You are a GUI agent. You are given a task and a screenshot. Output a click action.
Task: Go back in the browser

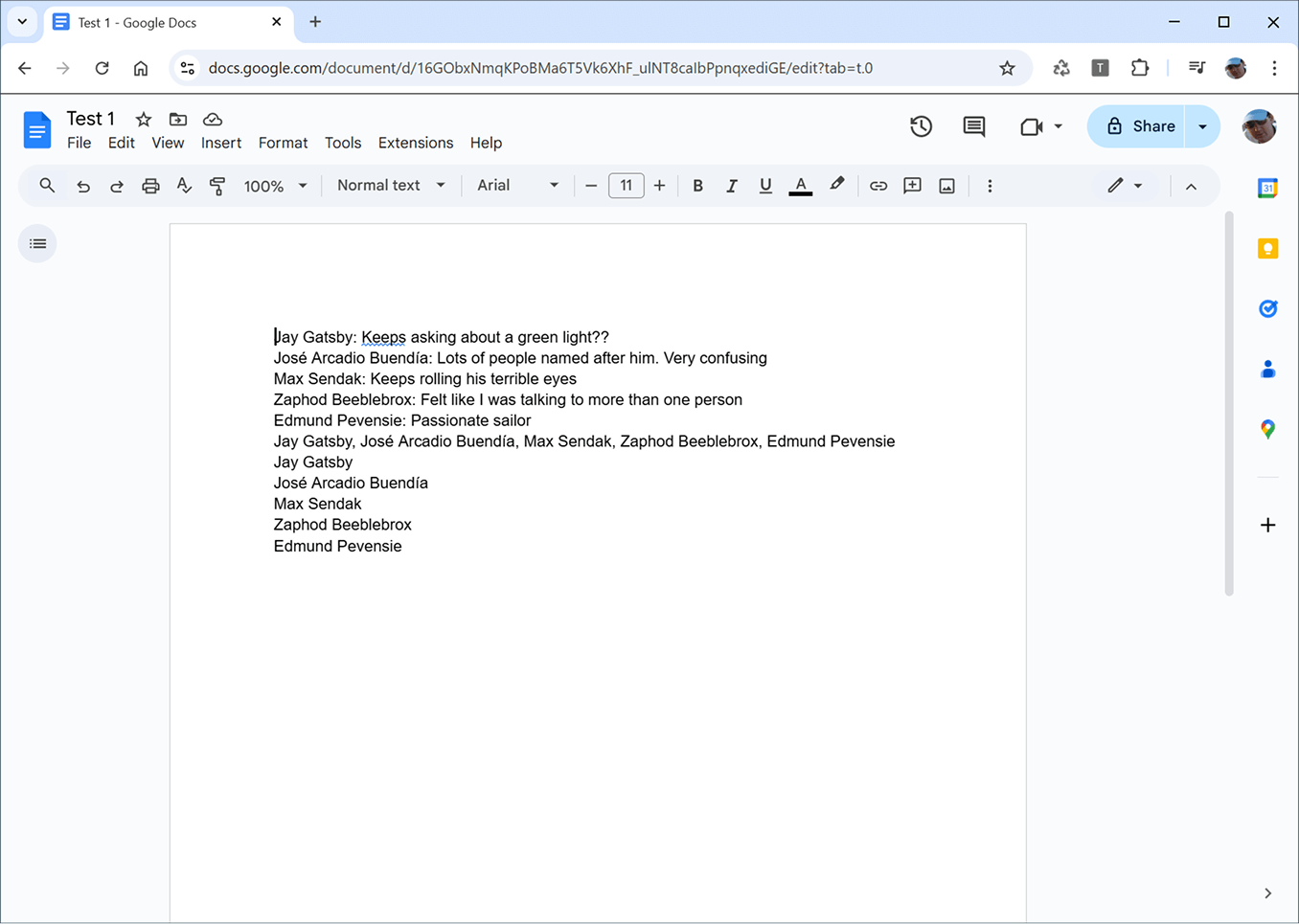(25, 68)
